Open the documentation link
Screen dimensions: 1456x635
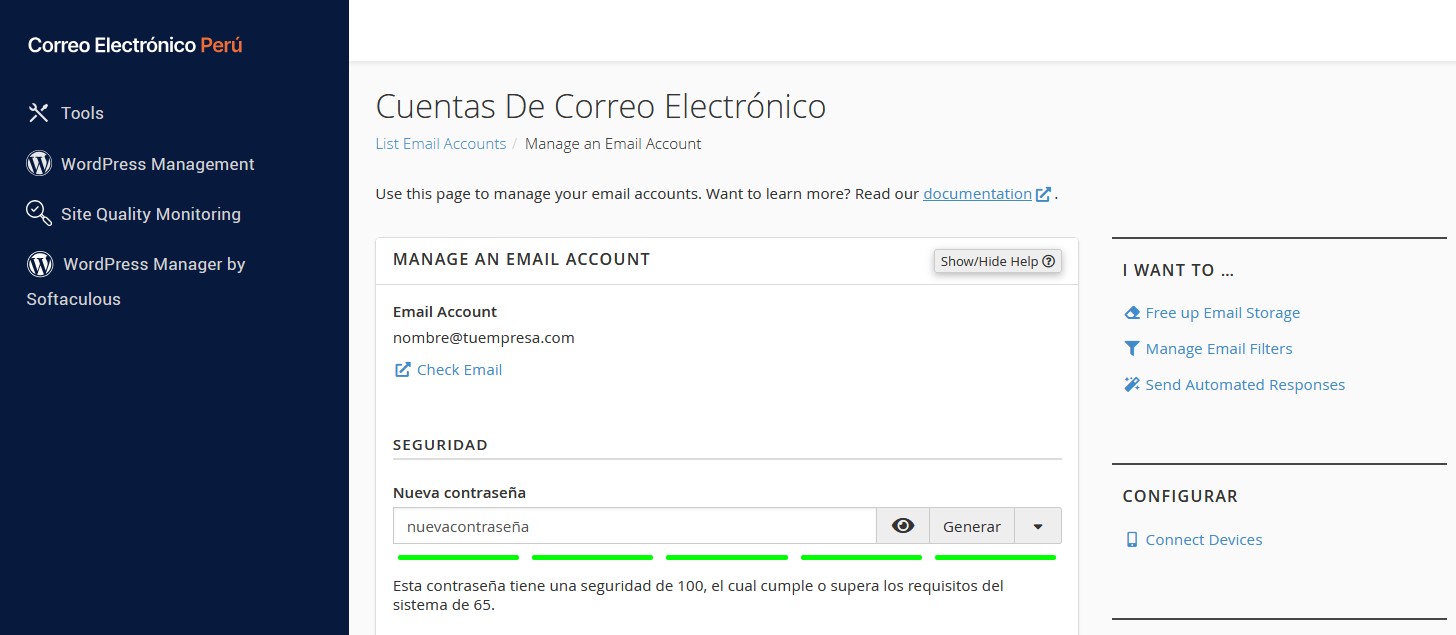coord(977,194)
